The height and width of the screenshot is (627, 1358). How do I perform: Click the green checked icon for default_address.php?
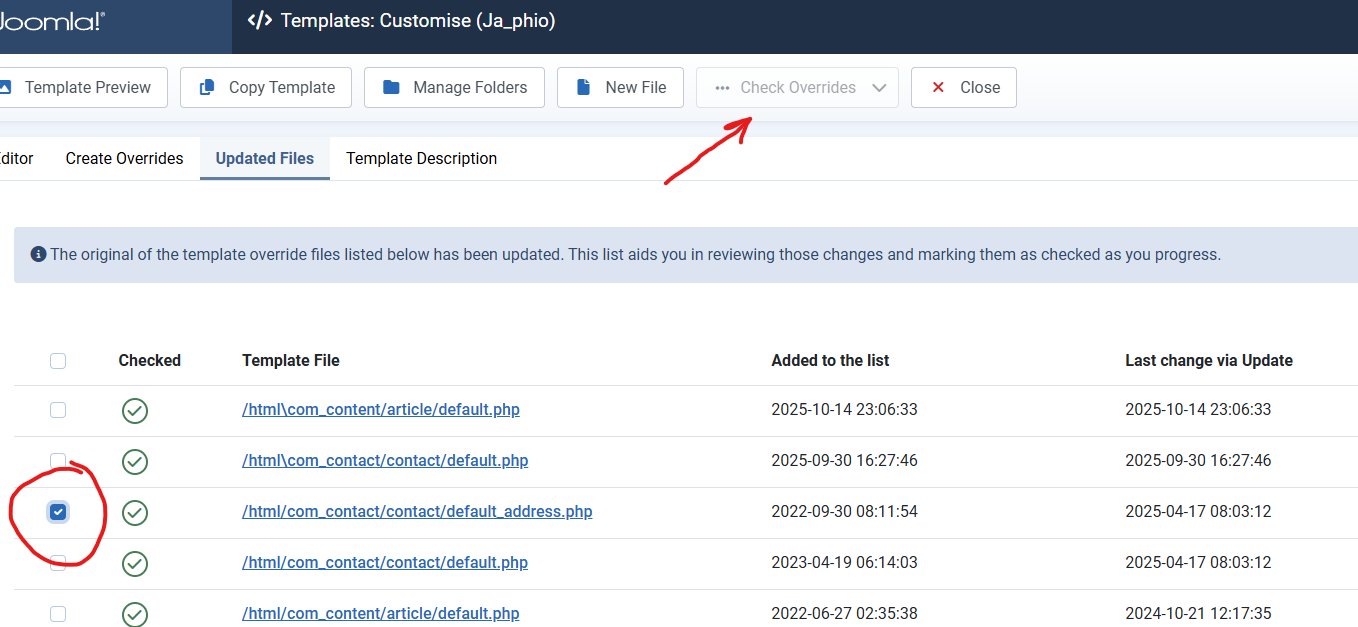tap(135, 513)
